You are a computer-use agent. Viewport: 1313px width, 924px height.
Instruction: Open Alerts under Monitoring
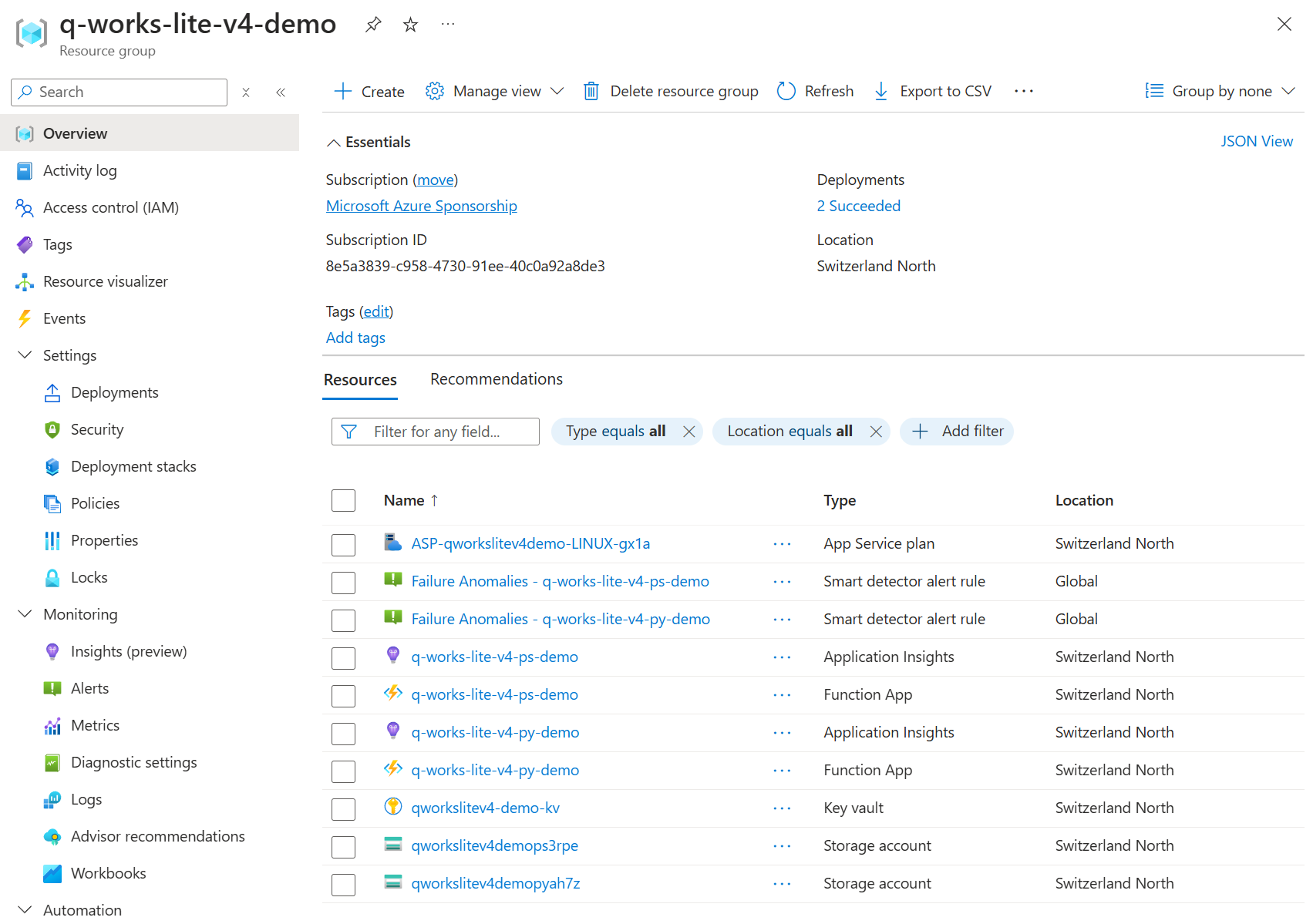(90, 688)
